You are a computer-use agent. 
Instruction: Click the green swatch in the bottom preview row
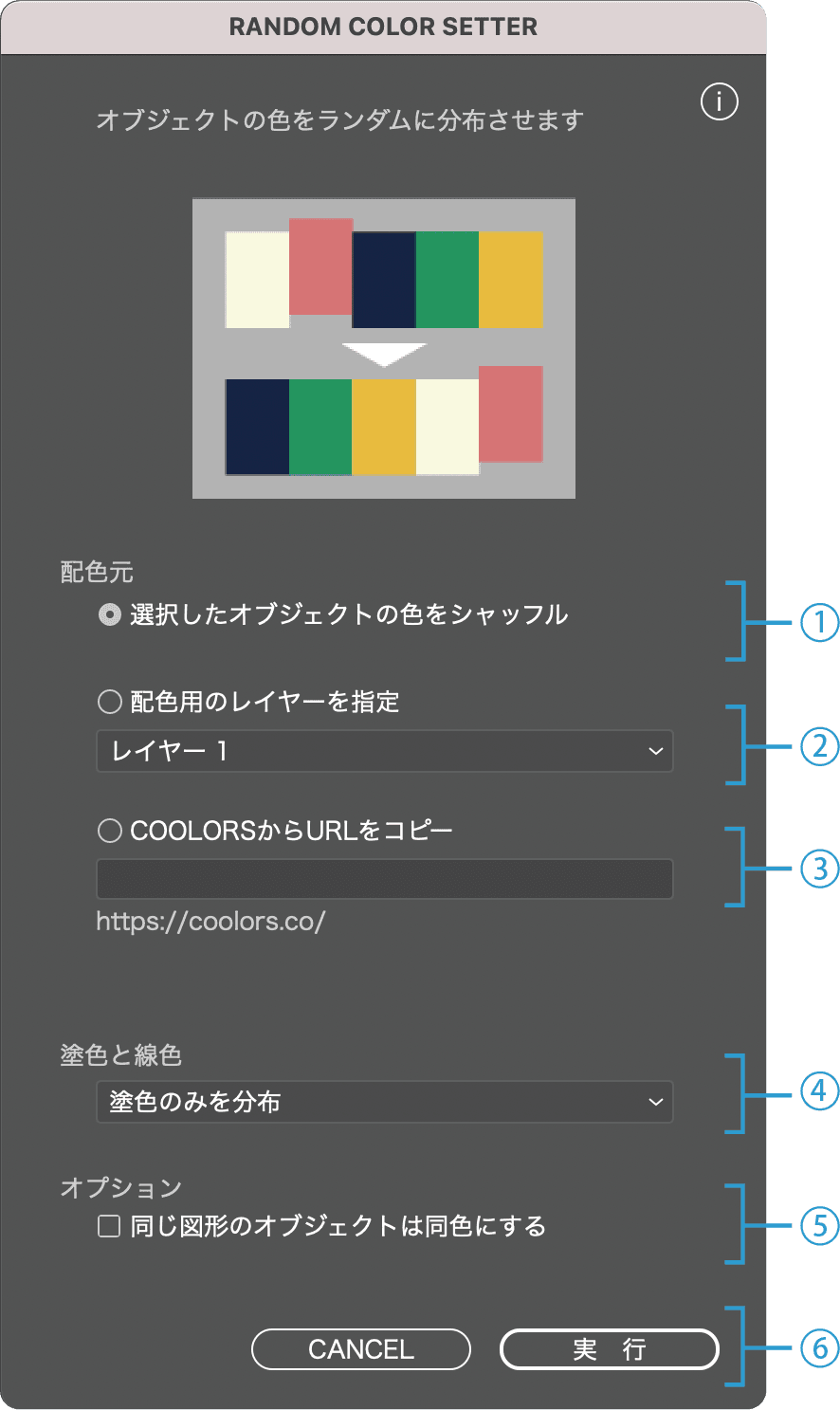(321, 424)
